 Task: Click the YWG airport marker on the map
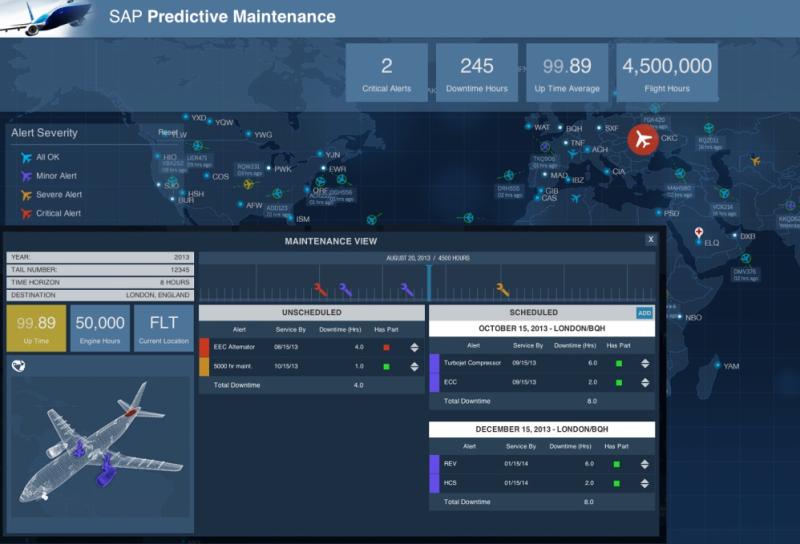click(248, 134)
